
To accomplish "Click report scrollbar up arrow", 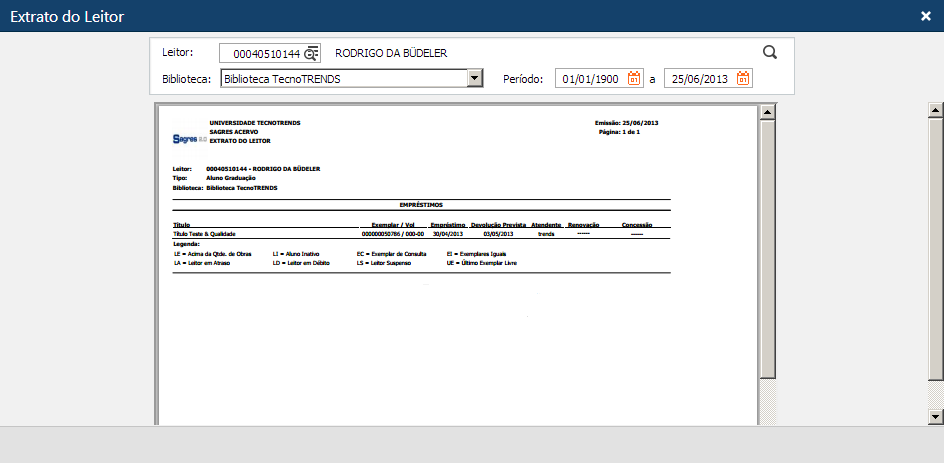I will coord(767,112).
